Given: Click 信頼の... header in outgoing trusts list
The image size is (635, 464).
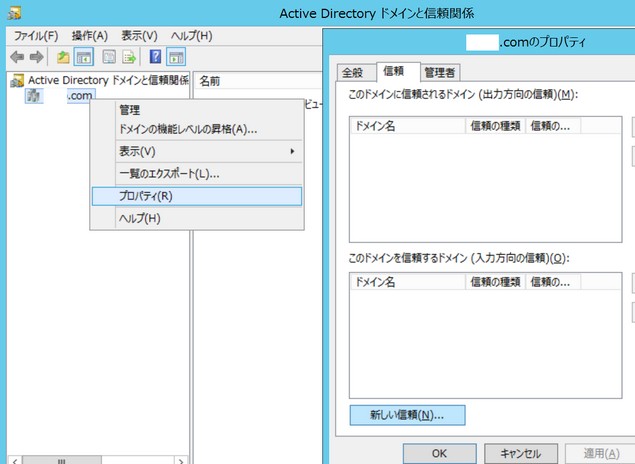Looking at the screenshot, I should [553, 126].
